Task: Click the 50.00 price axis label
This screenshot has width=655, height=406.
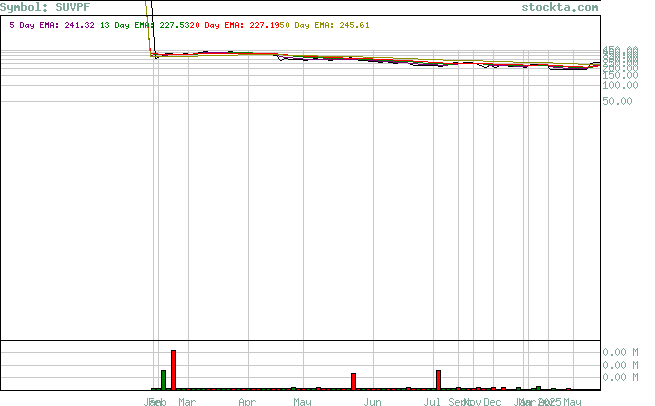Action: [x=617, y=101]
